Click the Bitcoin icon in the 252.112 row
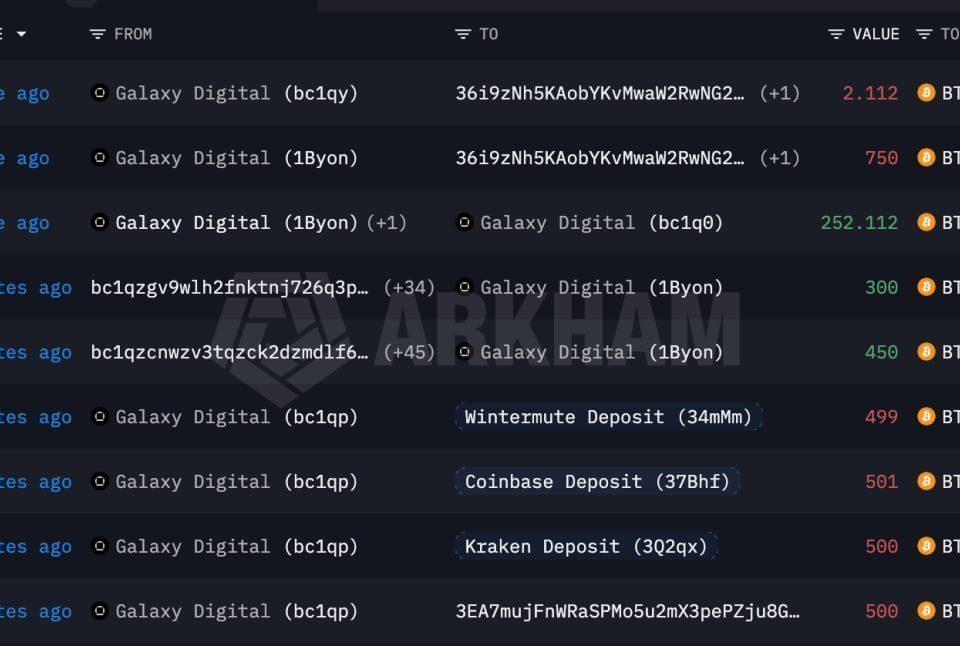960x646 pixels. pos(926,222)
